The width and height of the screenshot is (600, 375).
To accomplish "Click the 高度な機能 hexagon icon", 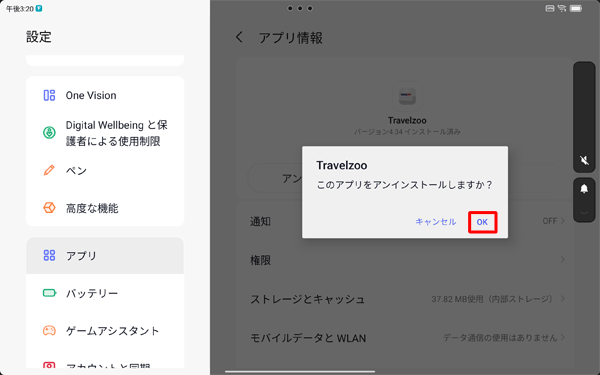I will pyautogui.click(x=49, y=208).
